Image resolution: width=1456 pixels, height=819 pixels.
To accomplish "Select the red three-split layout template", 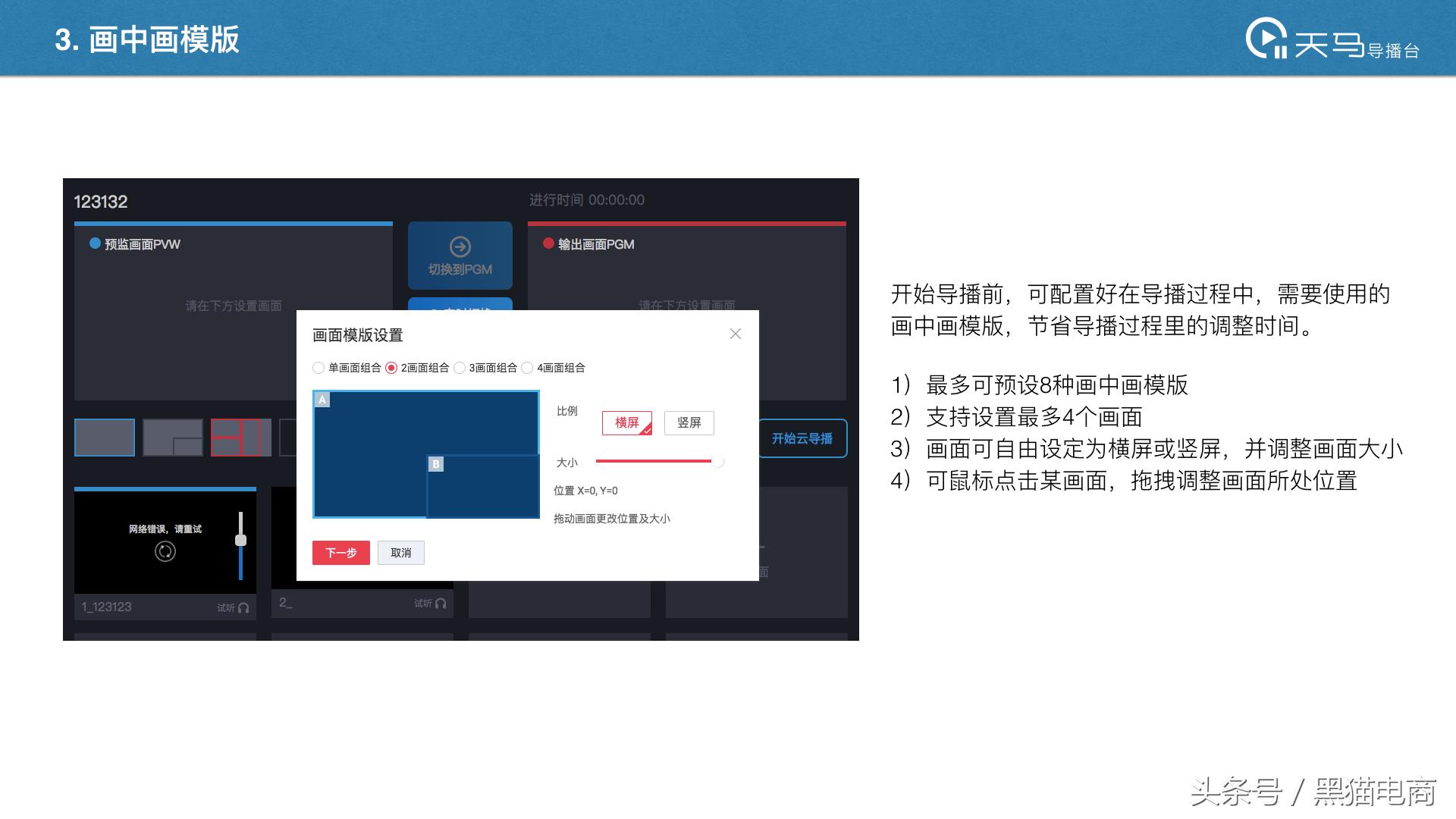I will coord(240,438).
